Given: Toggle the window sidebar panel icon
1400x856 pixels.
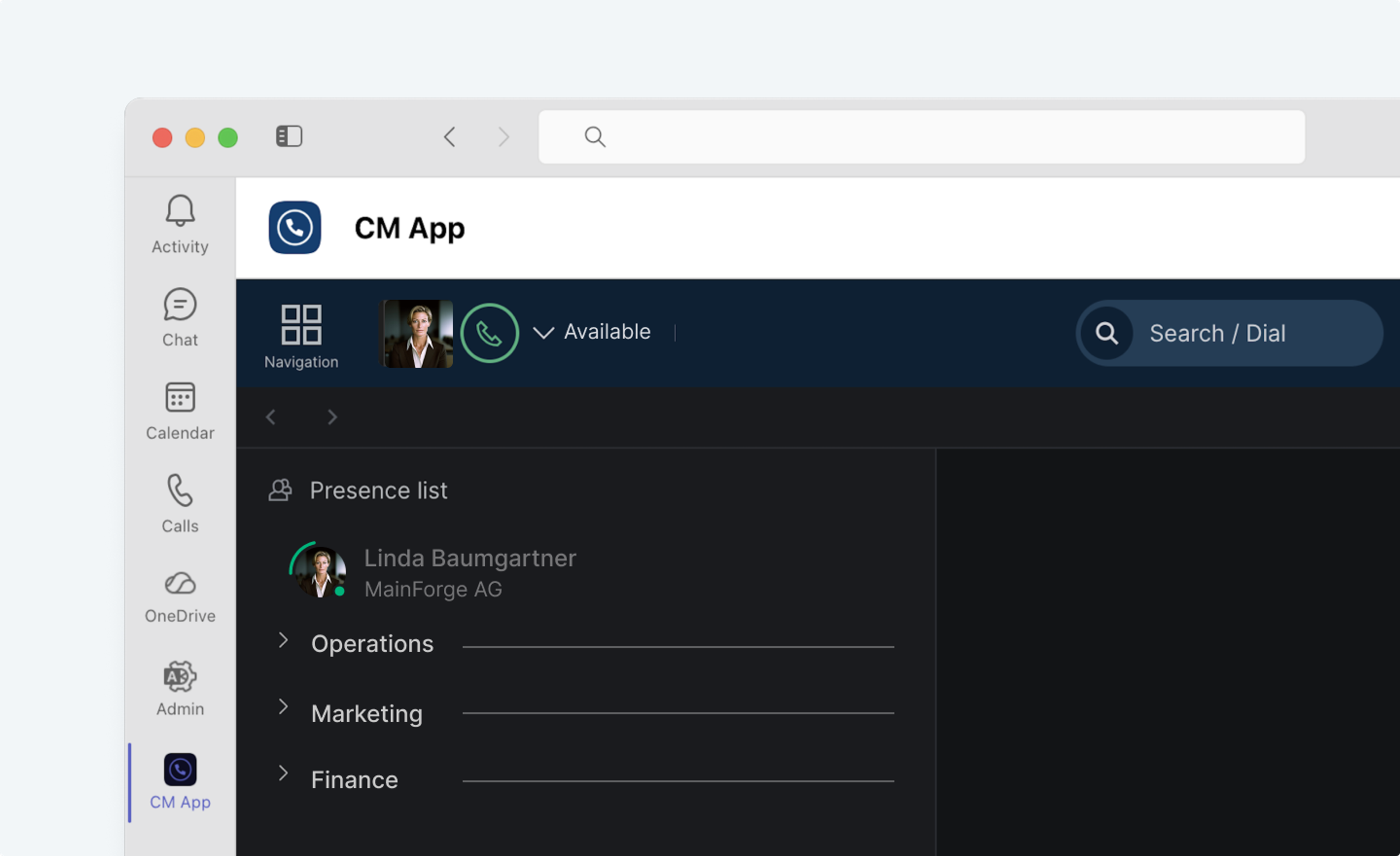Looking at the screenshot, I should (289, 136).
